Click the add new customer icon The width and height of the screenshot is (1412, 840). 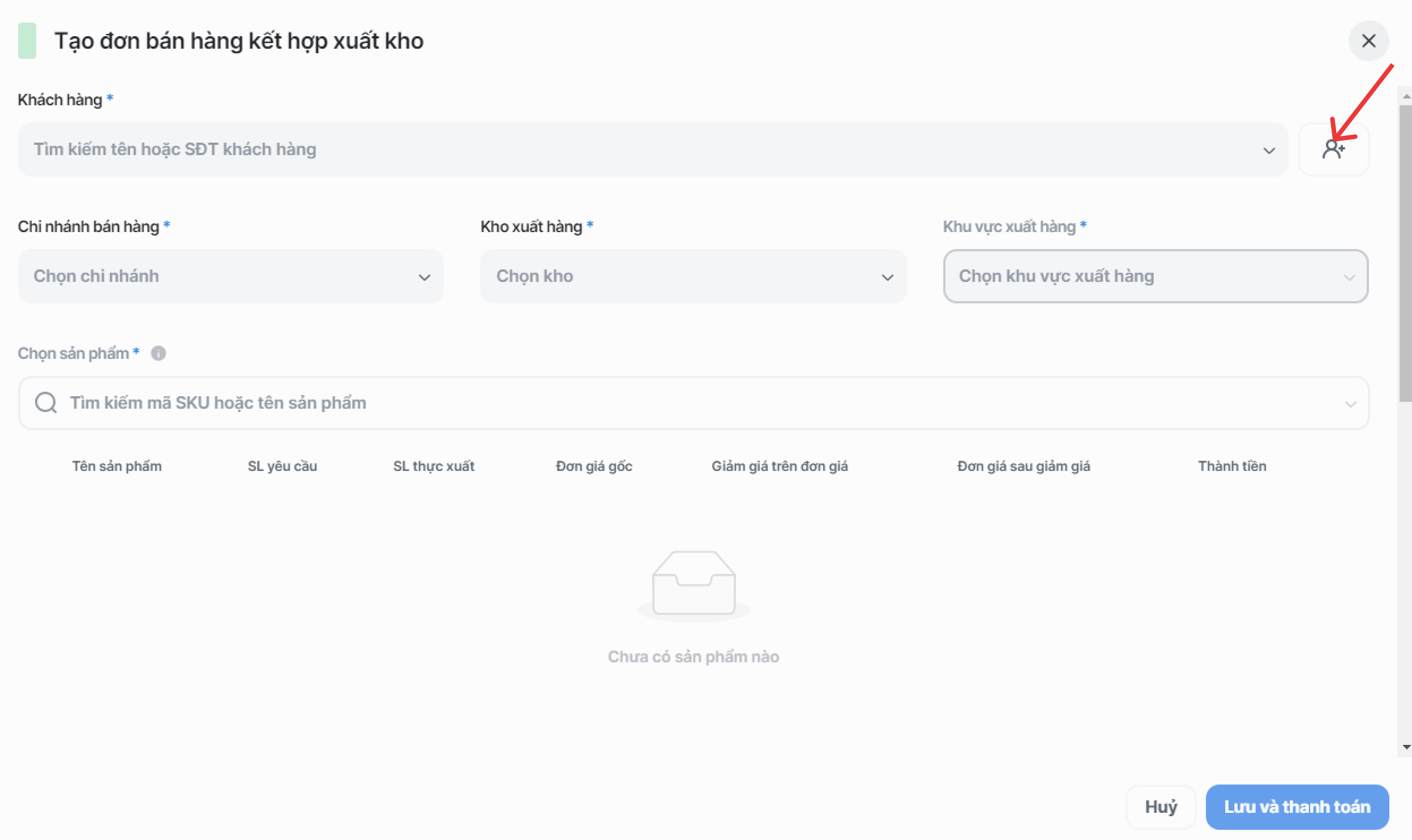pos(1333,149)
